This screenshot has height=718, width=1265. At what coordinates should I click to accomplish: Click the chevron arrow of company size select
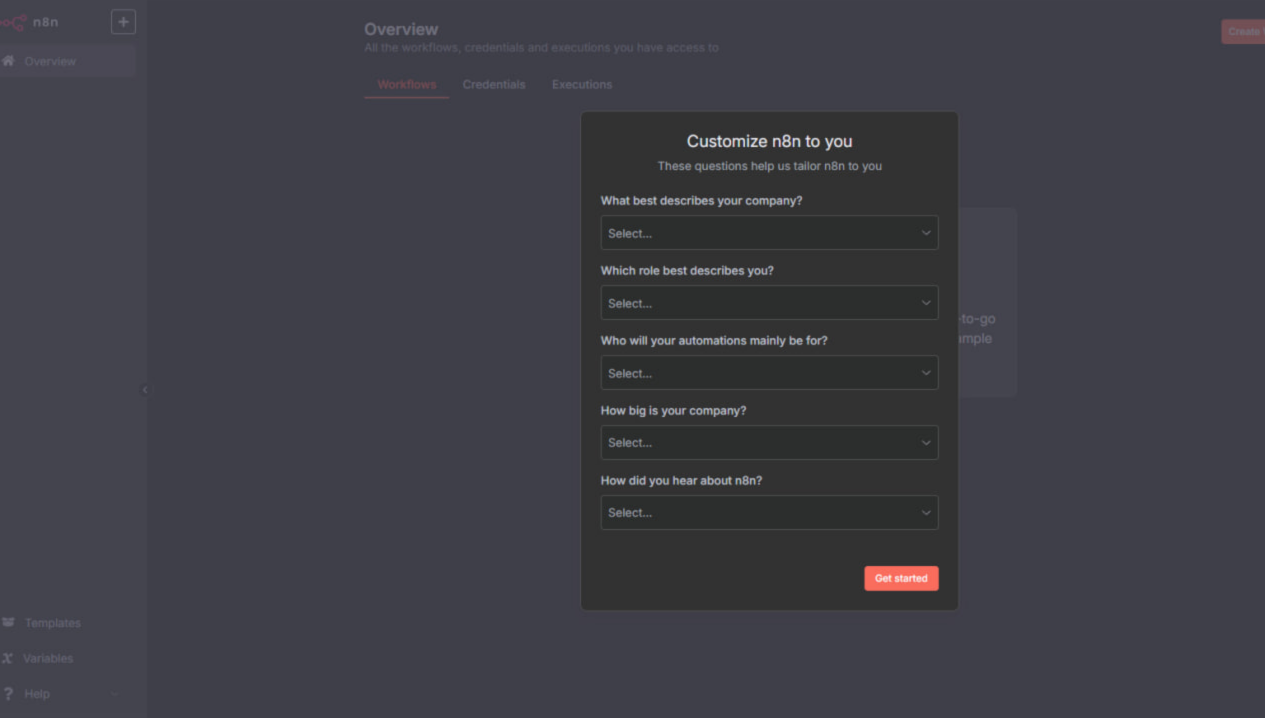click(x=925, y=443)
